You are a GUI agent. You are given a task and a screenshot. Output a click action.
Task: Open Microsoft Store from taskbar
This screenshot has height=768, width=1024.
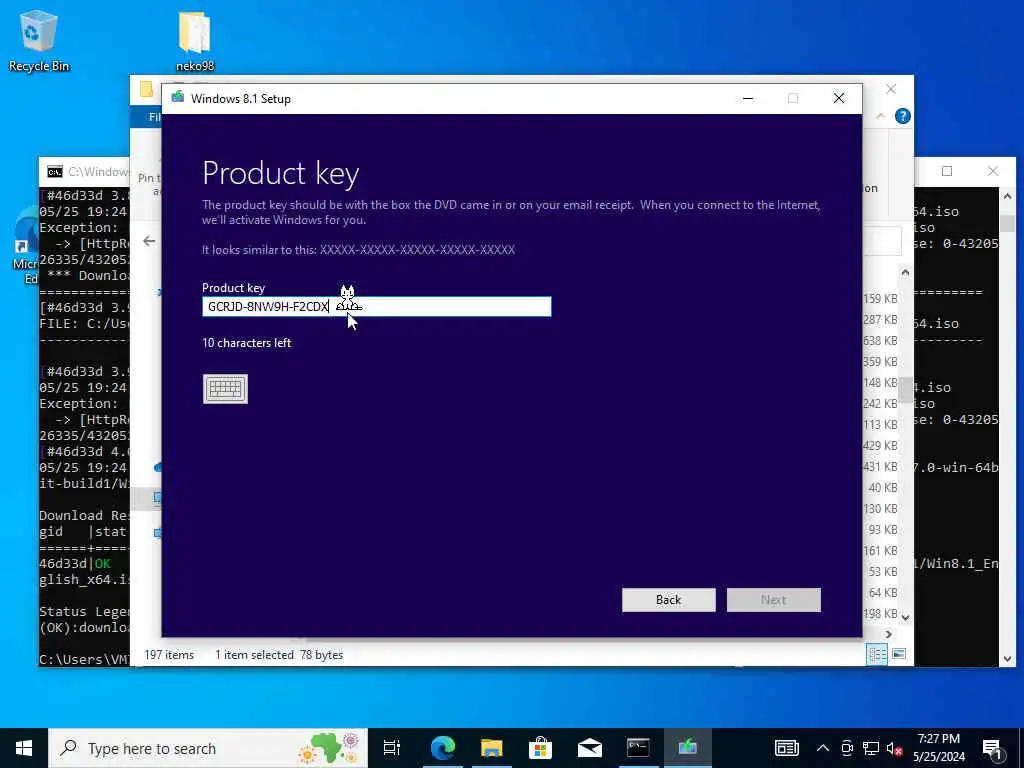pyautogui.click(x=540, y=748)
